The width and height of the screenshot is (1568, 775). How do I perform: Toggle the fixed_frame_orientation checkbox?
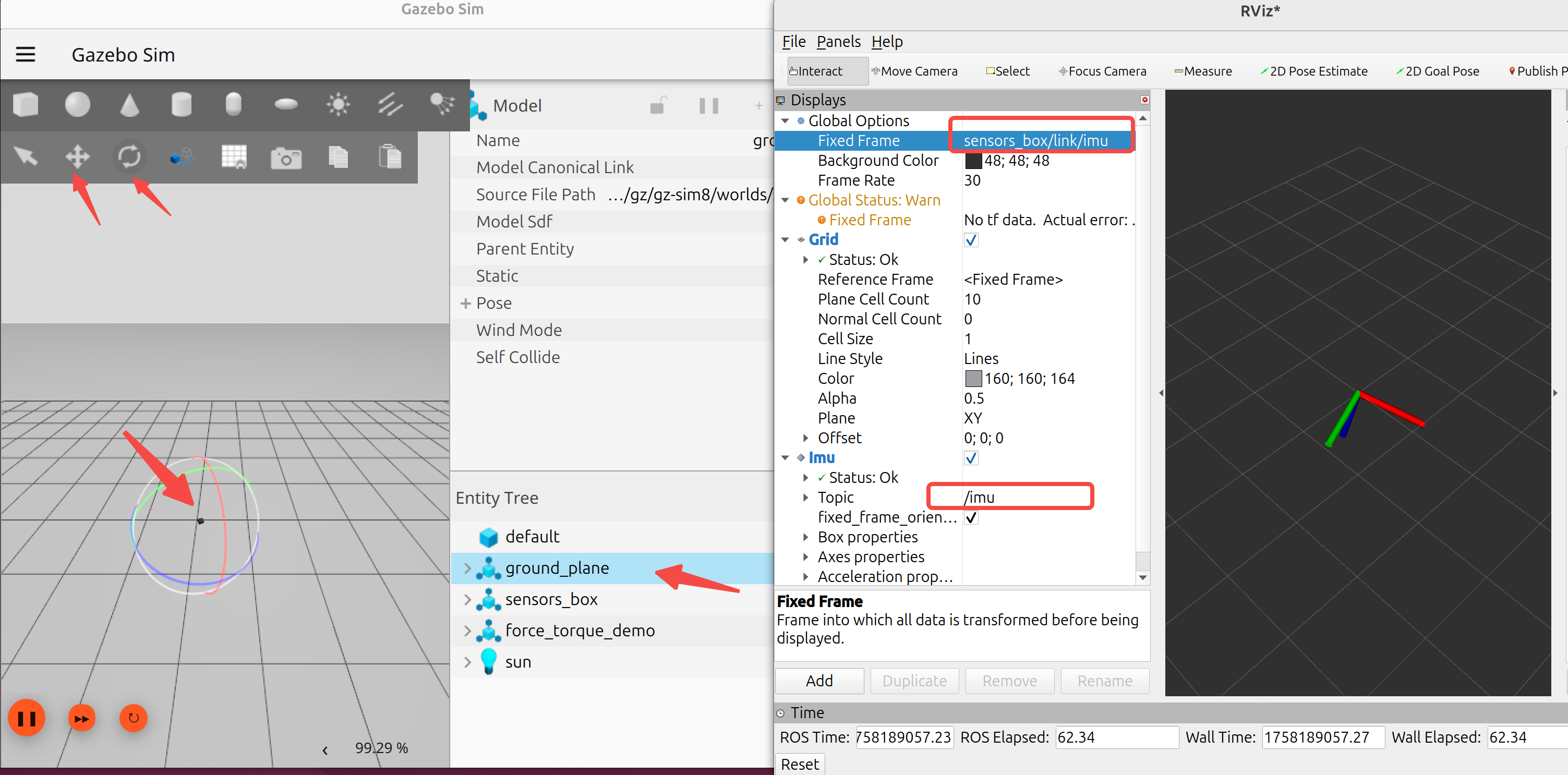971,517
